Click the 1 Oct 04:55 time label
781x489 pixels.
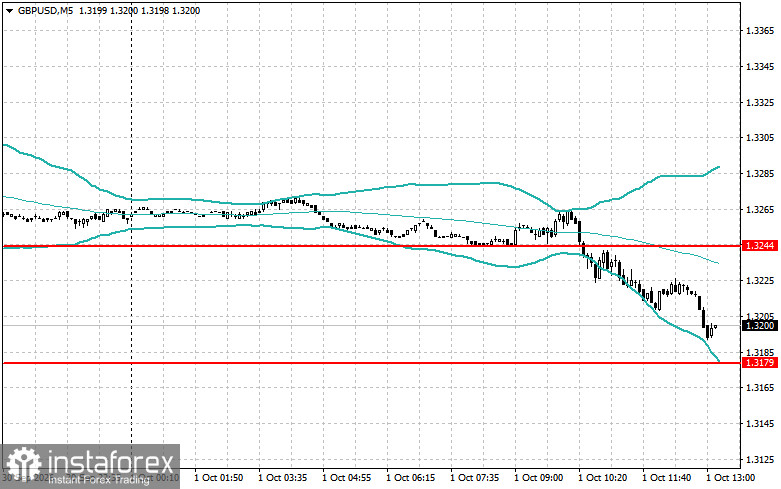pyautogui.click(x=347, y=478)
